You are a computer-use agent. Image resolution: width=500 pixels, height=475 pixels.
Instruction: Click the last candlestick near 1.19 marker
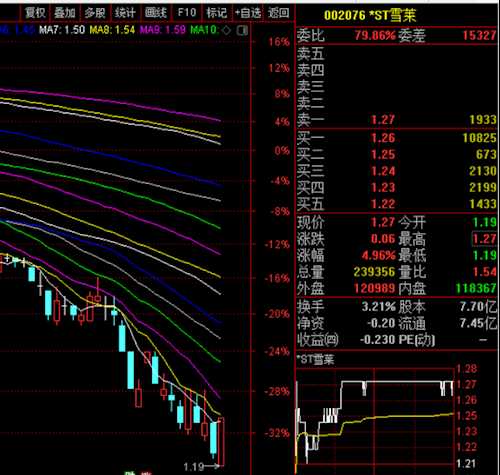(221, 441)
